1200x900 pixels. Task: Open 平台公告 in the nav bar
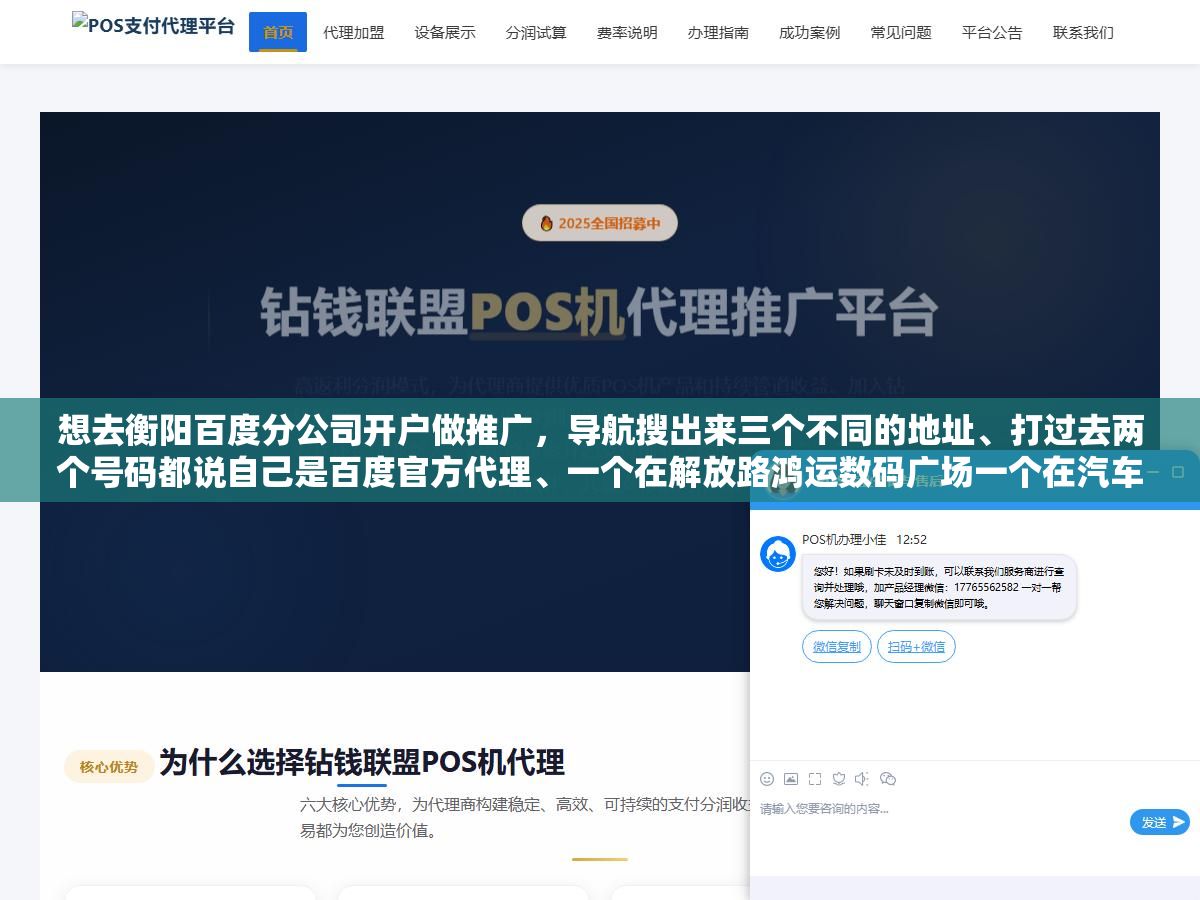[x=992, y=32]
